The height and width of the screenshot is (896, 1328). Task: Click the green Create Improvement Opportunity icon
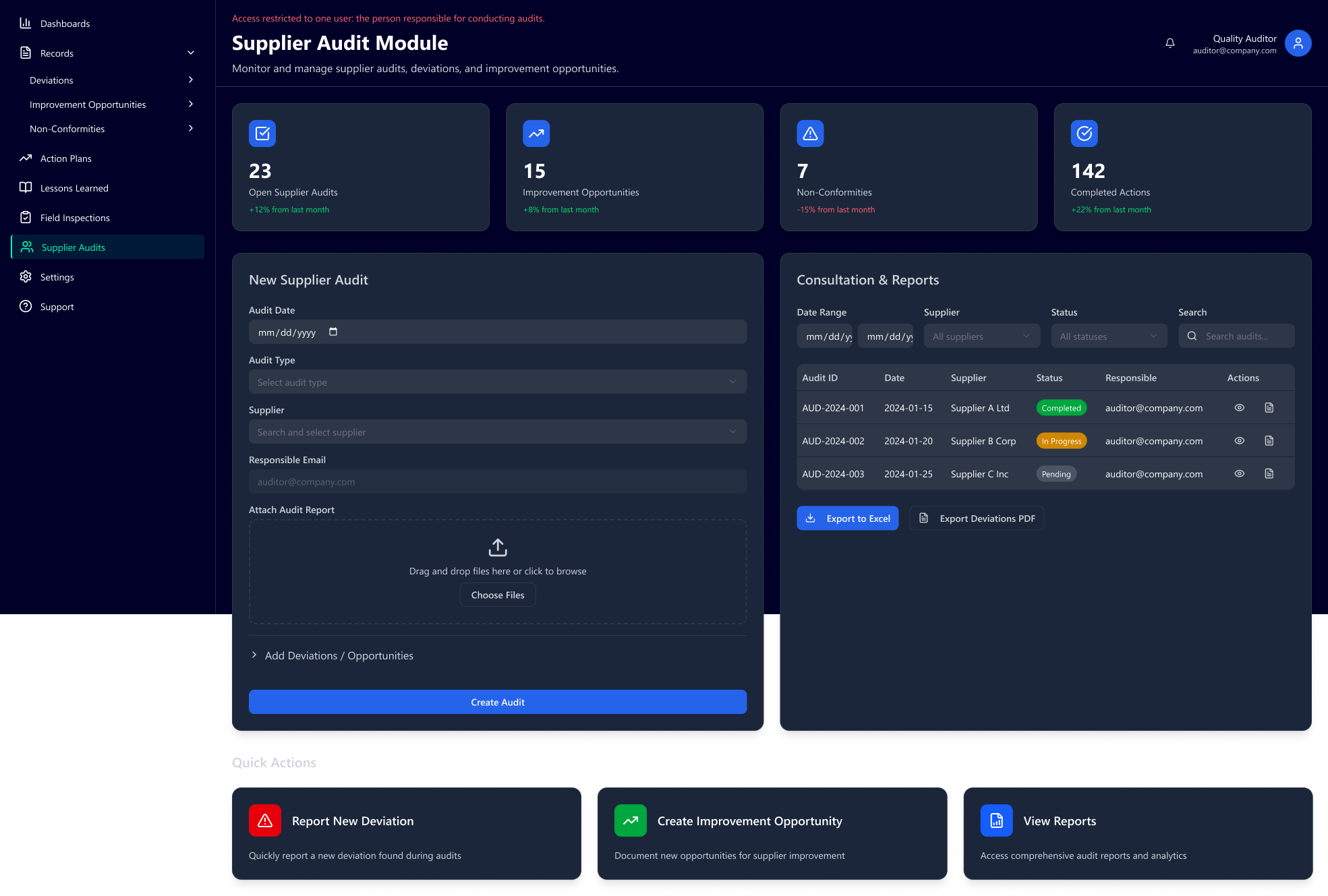click(631, 820)
